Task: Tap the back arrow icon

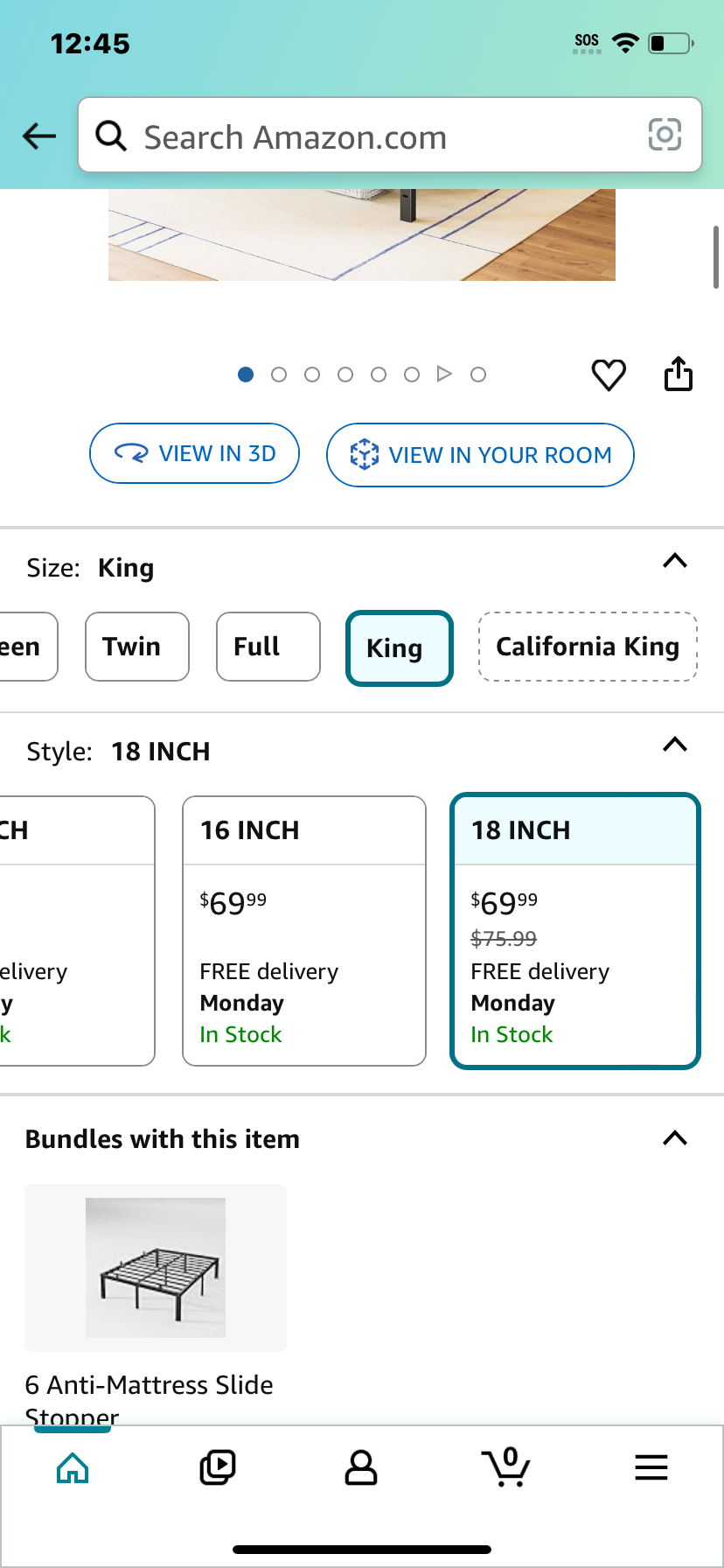Action: (x=39, y=136)
